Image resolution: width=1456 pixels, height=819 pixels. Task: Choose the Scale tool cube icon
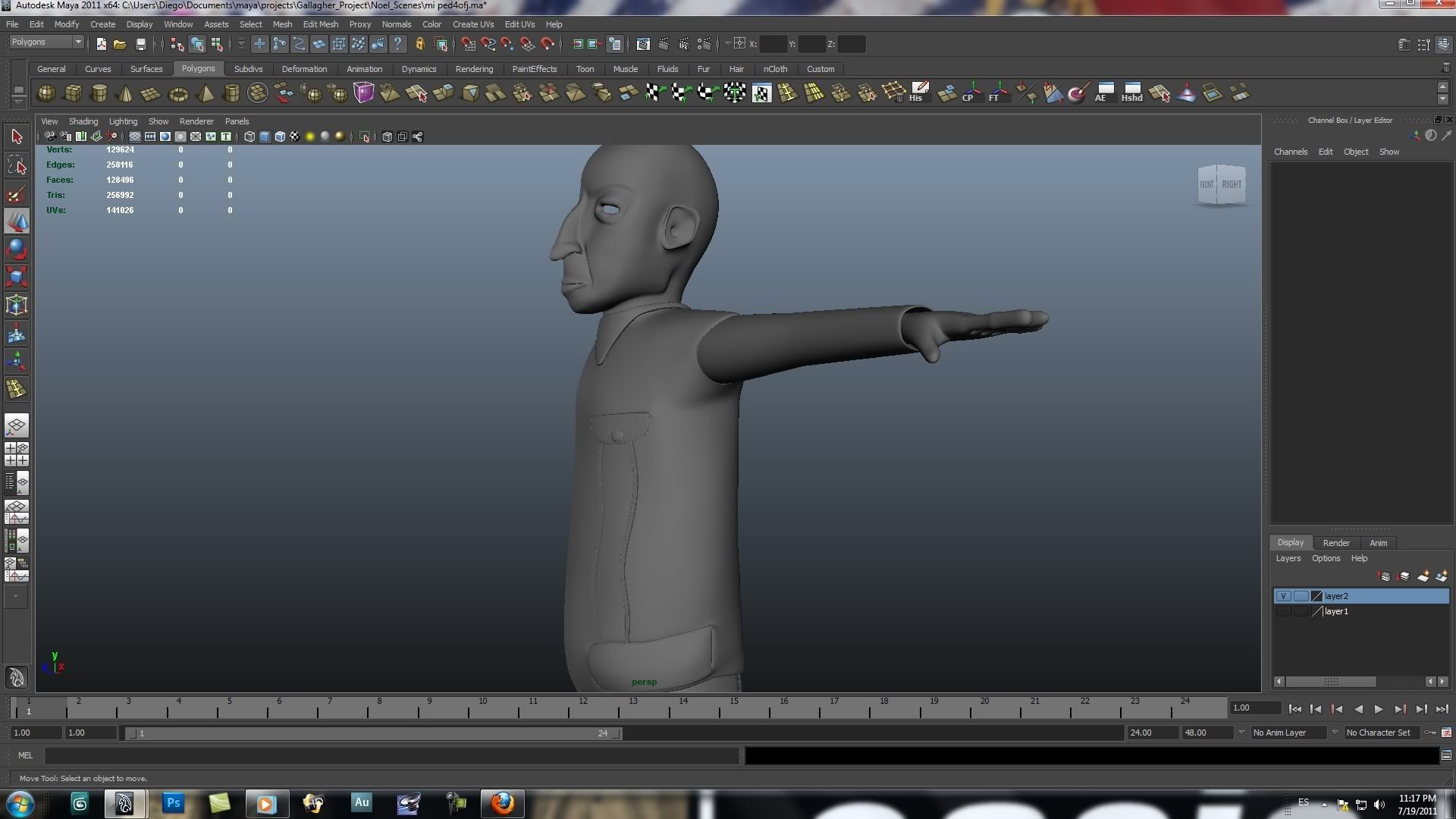[x=17, y=277]
